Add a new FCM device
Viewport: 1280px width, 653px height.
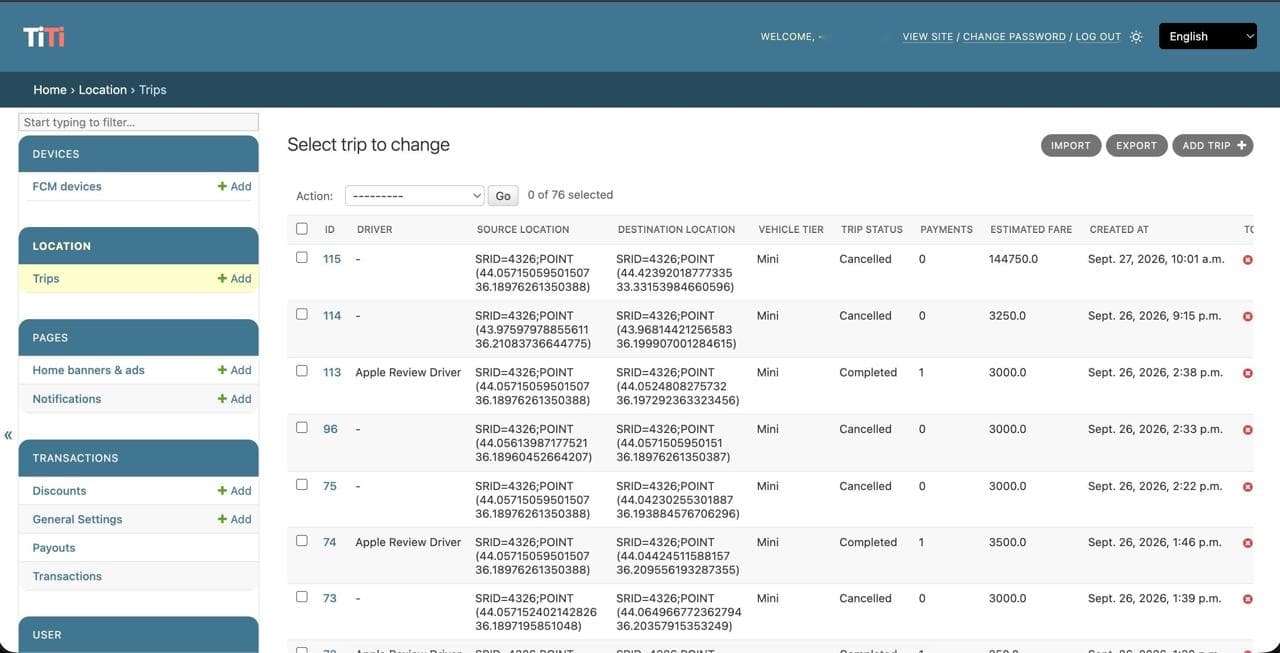[234, 186]
